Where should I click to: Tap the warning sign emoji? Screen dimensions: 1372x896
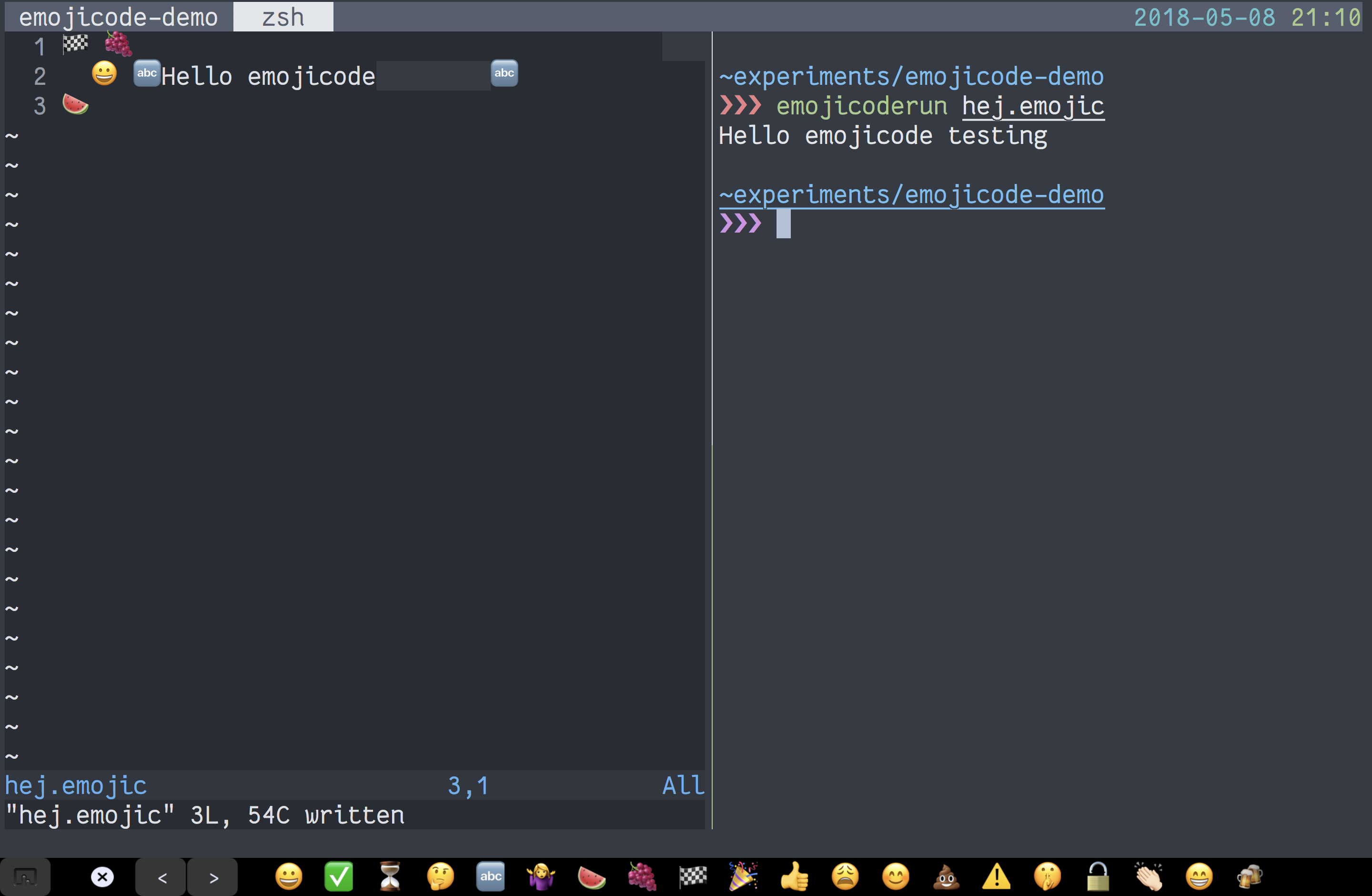coord(996,877)
